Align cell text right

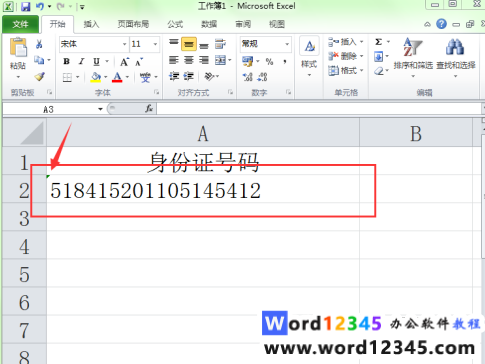(x=204, y=60)
